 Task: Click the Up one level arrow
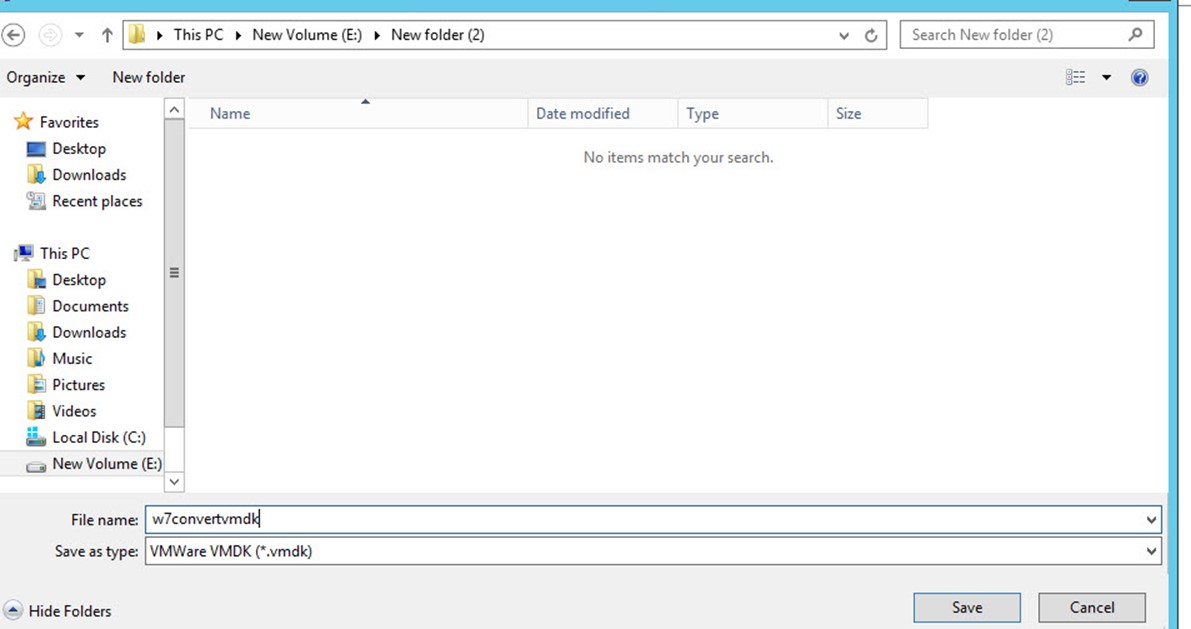107,35
